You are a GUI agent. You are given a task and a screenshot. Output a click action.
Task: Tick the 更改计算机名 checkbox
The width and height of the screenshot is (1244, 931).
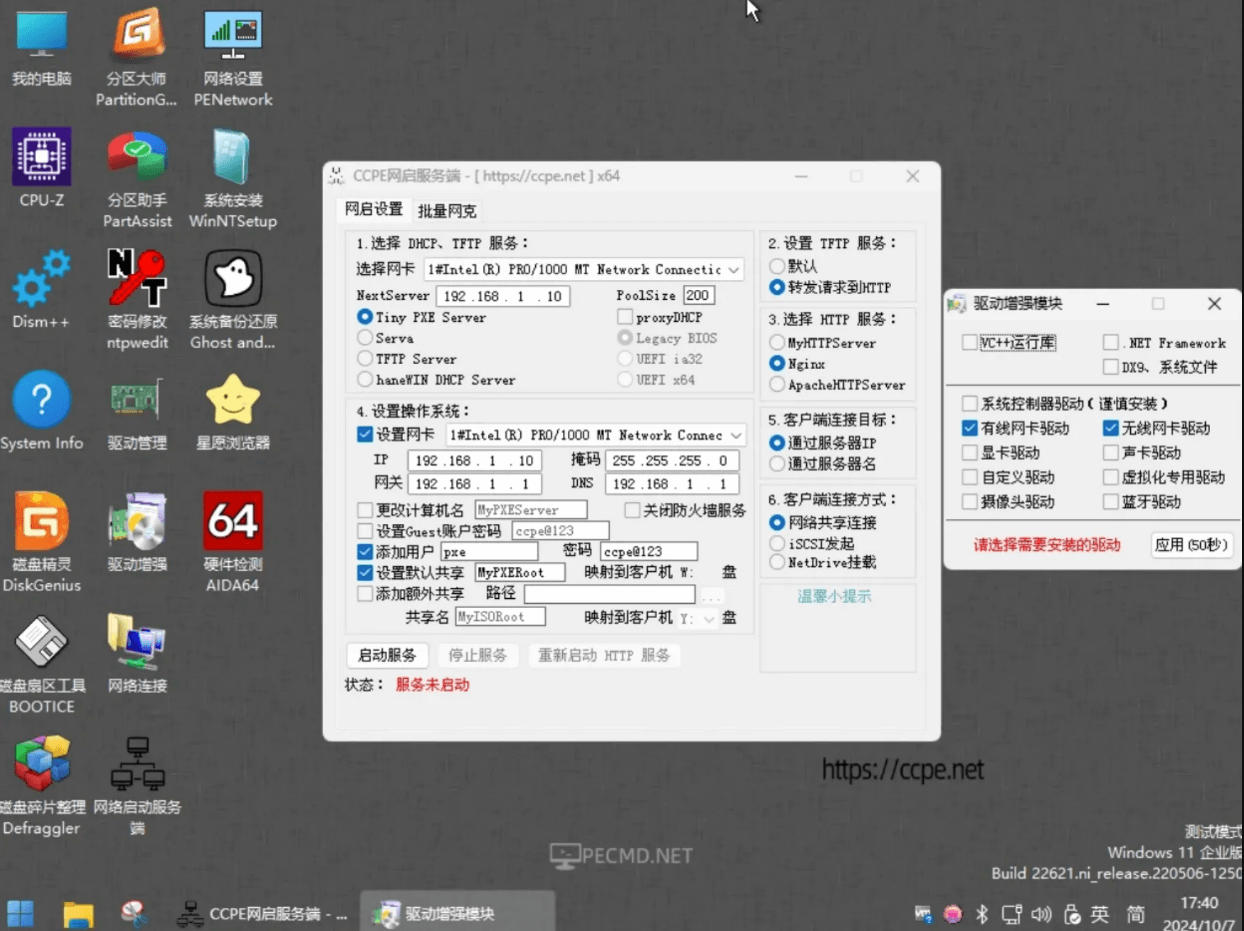pos(365,510)
